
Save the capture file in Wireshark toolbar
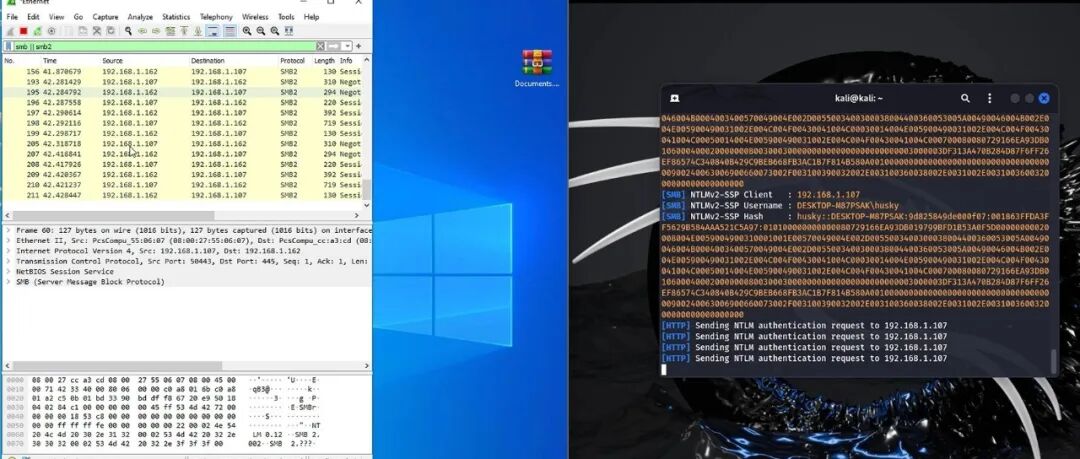(x=83, y=31)
